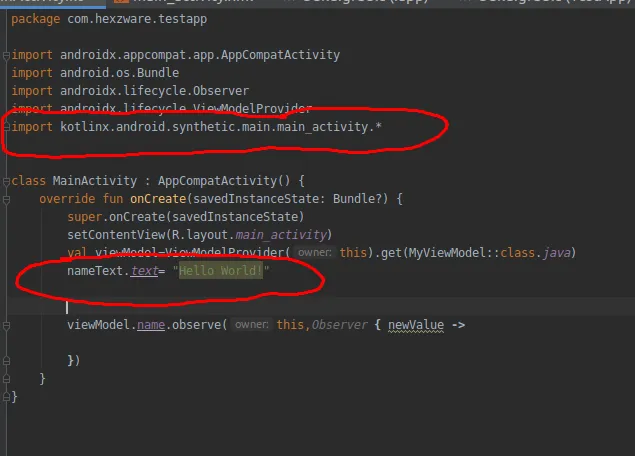Click 'newValue' lambda parameter
Viewport: 635px width, 456px height.
point(416,325)
